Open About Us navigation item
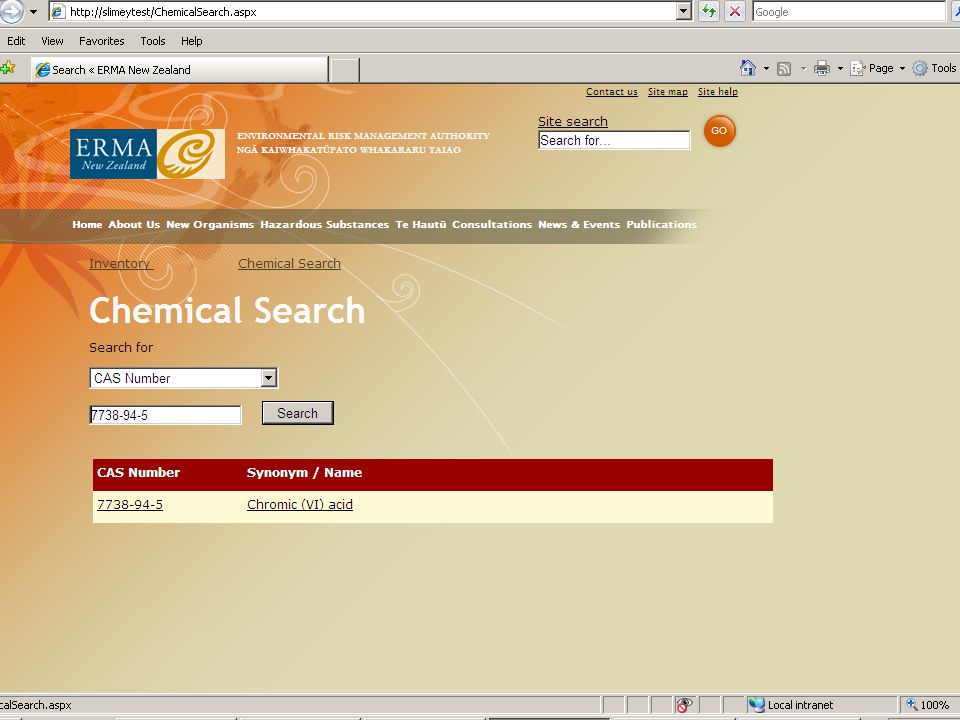Image resolution: width=960 pixels, height=720 pixels. [134, 224]
